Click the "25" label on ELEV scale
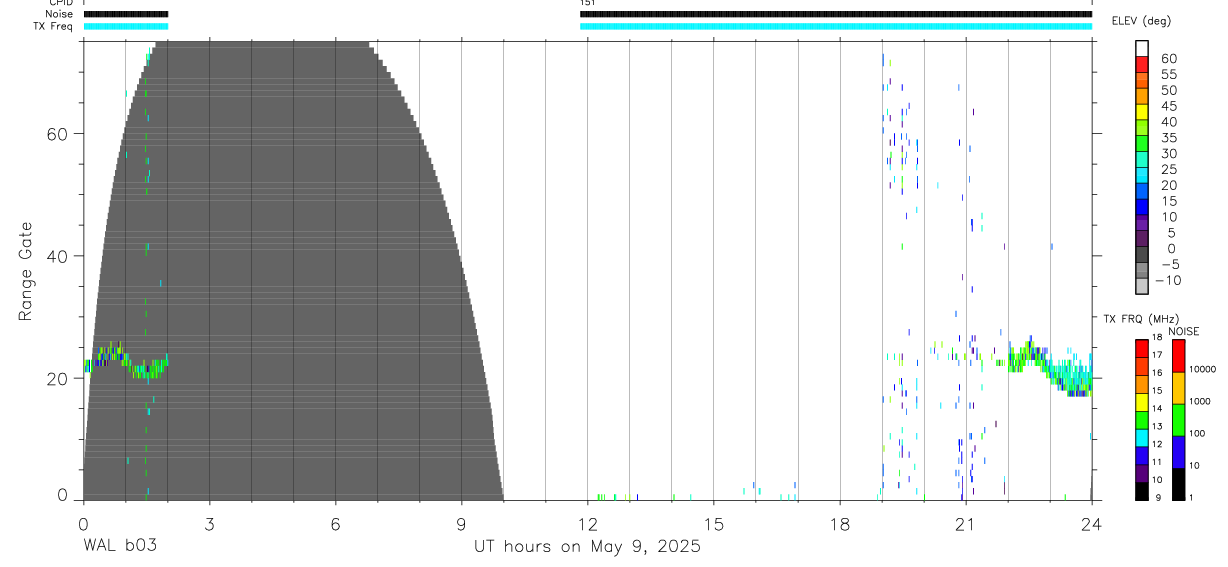Screen dimensions: 1228x567 [x=1169, y=170]
